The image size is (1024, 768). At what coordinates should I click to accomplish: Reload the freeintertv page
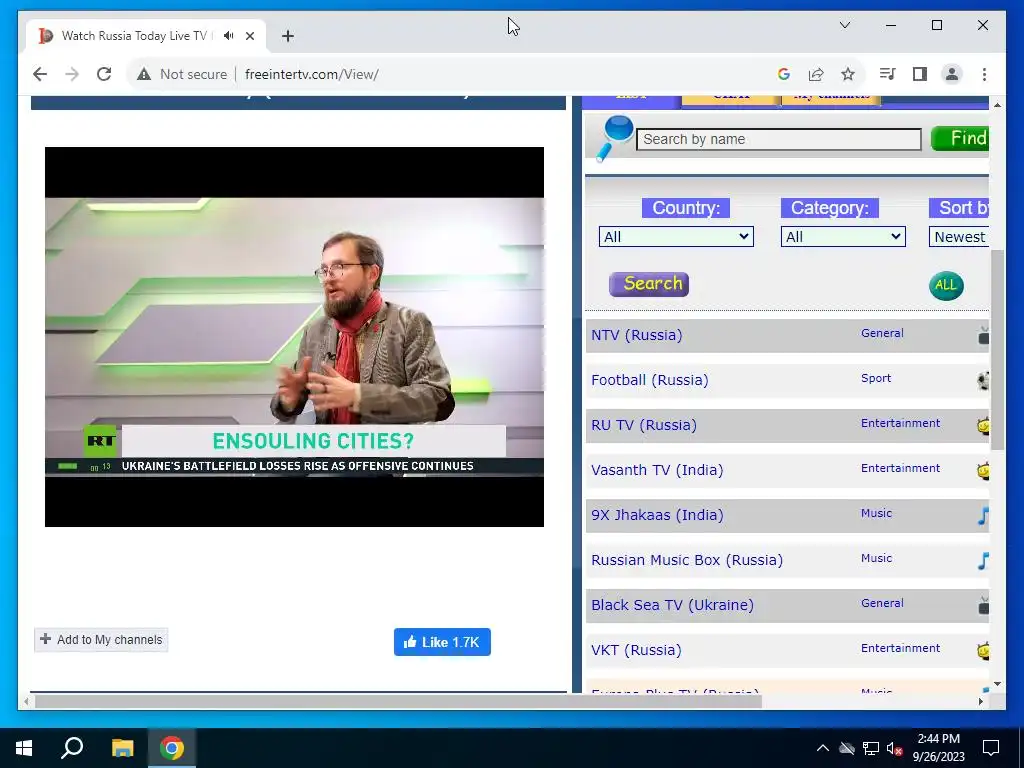point(104,74)
